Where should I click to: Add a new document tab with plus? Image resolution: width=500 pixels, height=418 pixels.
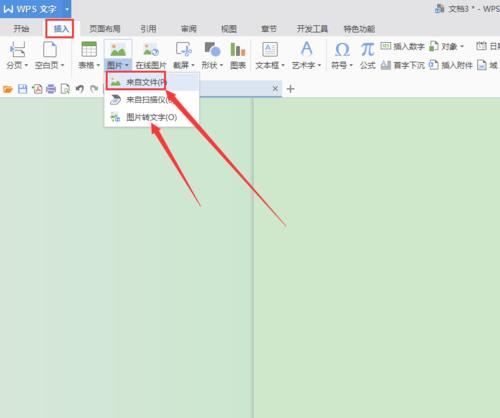[x=291, y=89]
